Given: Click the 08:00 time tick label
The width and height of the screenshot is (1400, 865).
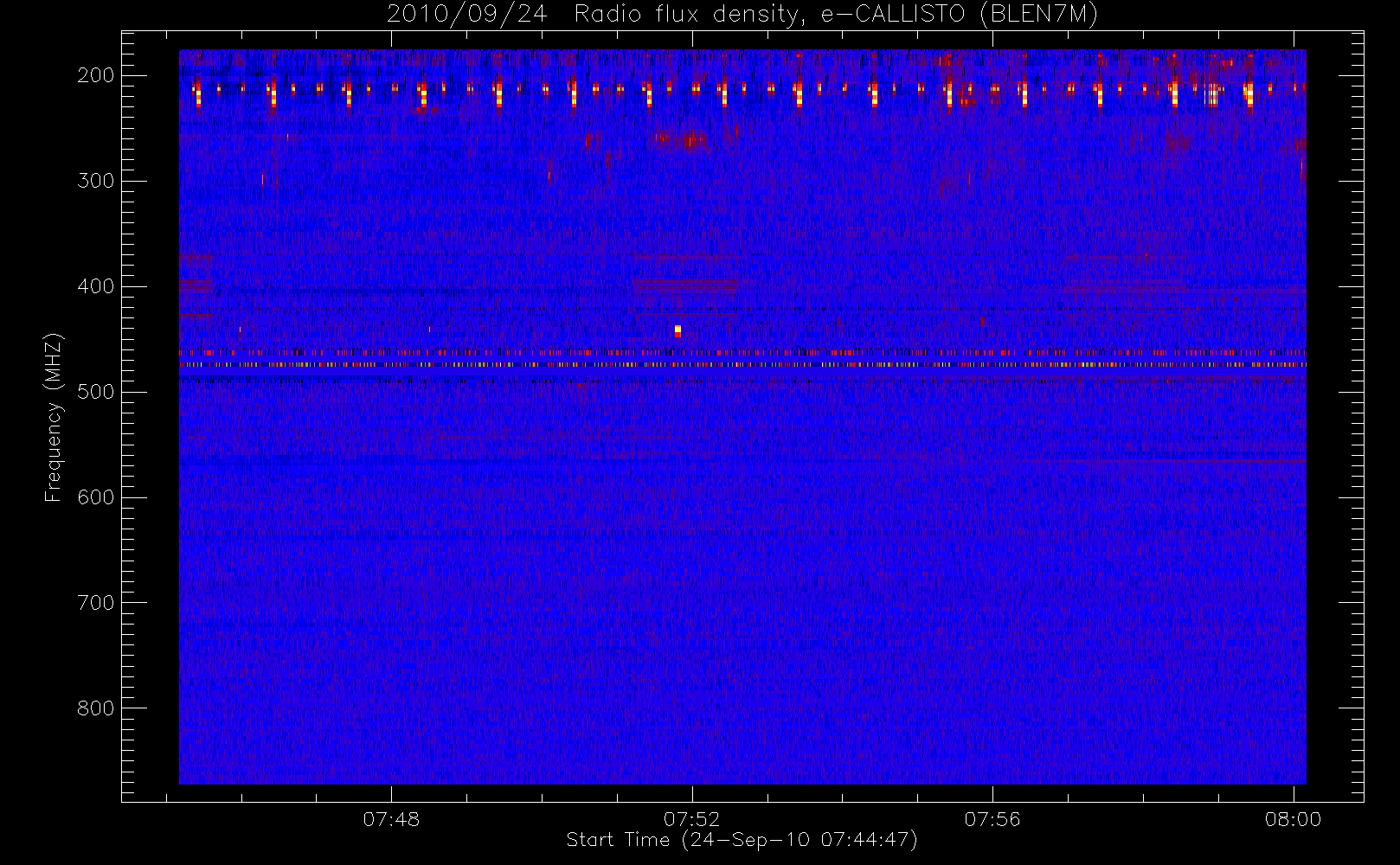Looking at the screenshot, I should (1293, 819).
